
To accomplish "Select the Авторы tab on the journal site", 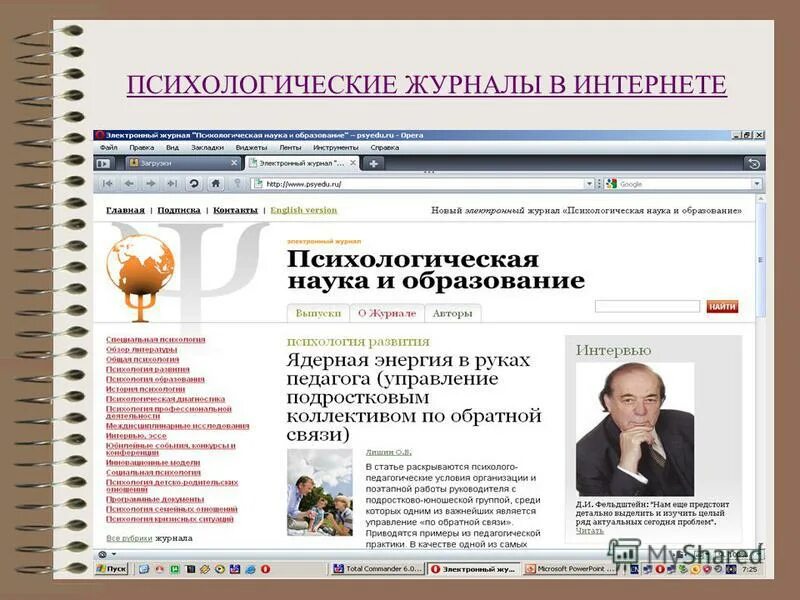I will coord(453,313).
